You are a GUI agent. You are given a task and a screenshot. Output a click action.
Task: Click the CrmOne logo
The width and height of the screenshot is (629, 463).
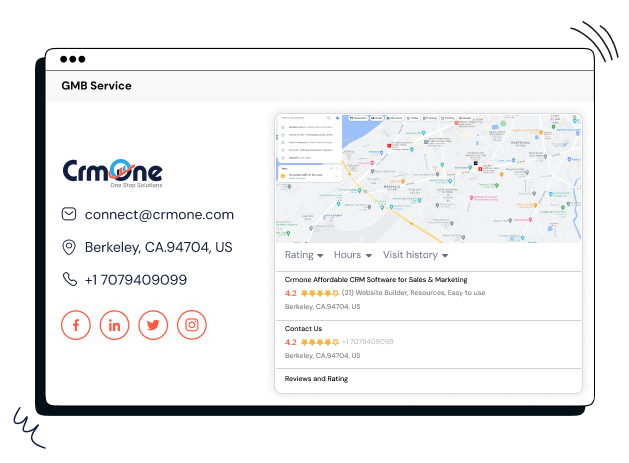pyautogui.click(x=113, y=174)
